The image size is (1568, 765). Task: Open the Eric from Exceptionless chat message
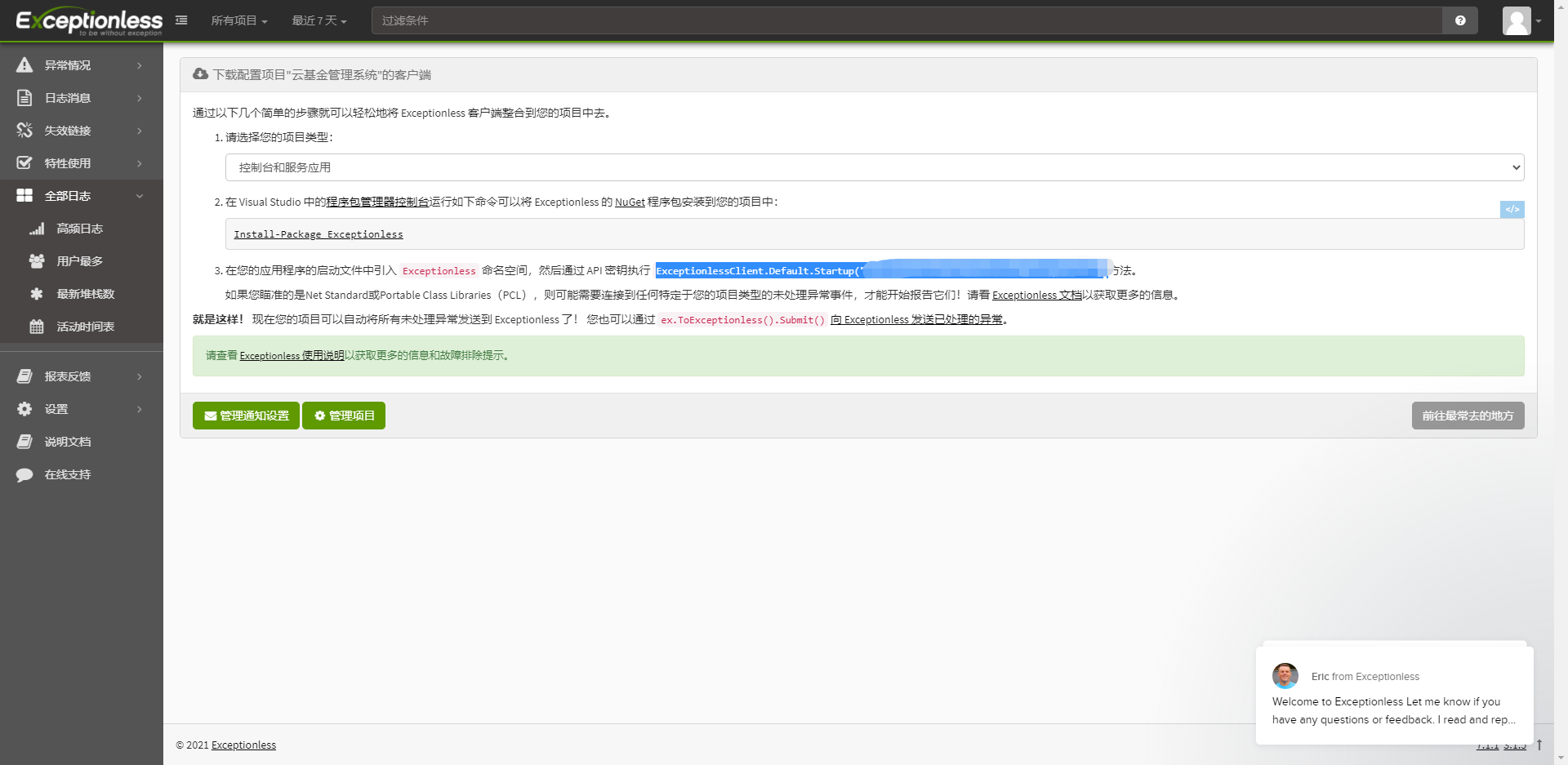[x=1394, y=696]
